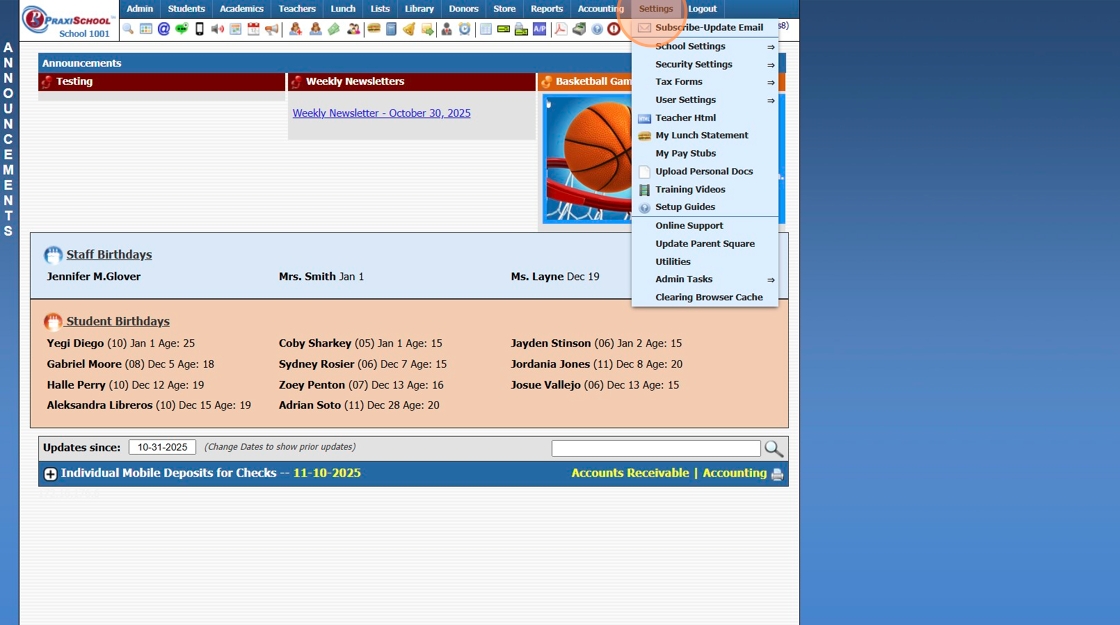The width and height of the screenshot is (1120, 625).
Task: Open the Reports menu
Action: (547, 9)
